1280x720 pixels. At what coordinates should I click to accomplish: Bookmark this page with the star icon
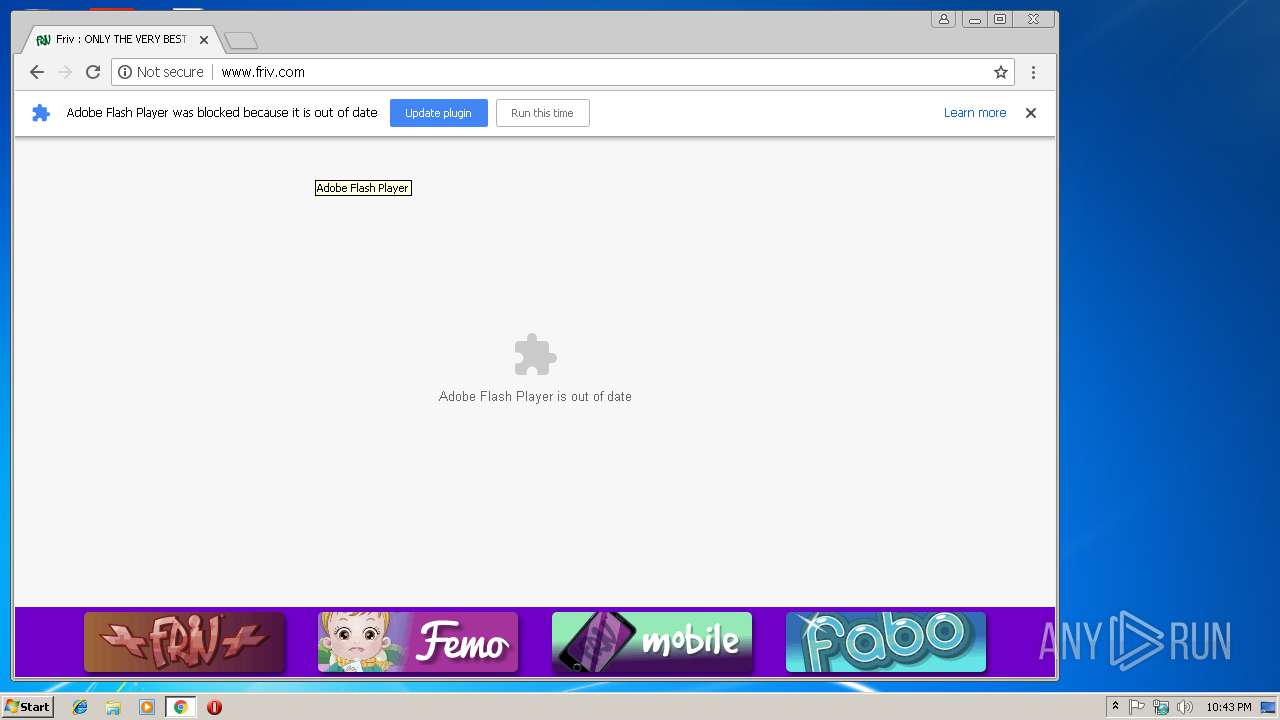tap(1000, 72)
